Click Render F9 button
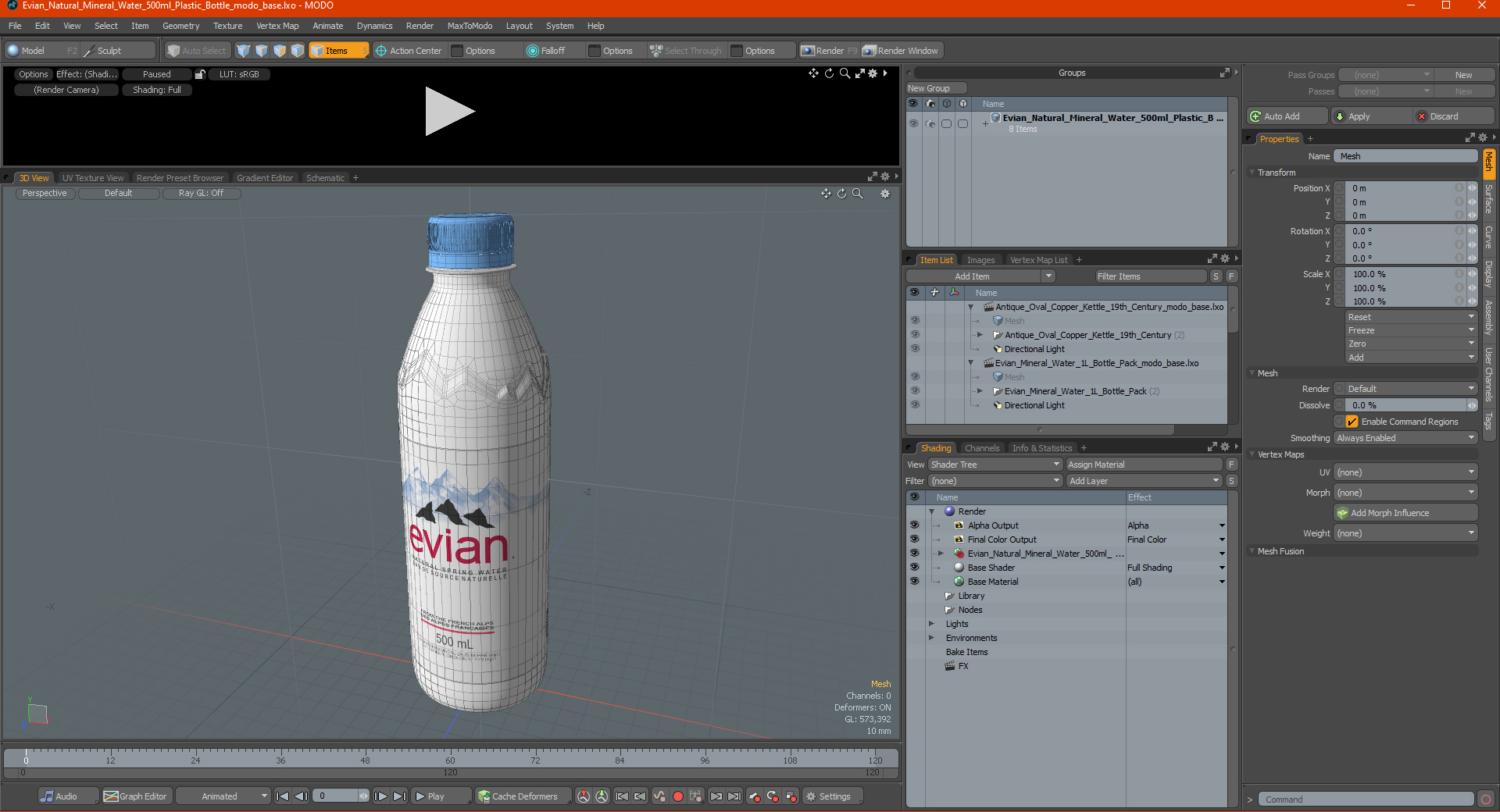This screenshot has height=812, width=1500. (x=829, y=51)
